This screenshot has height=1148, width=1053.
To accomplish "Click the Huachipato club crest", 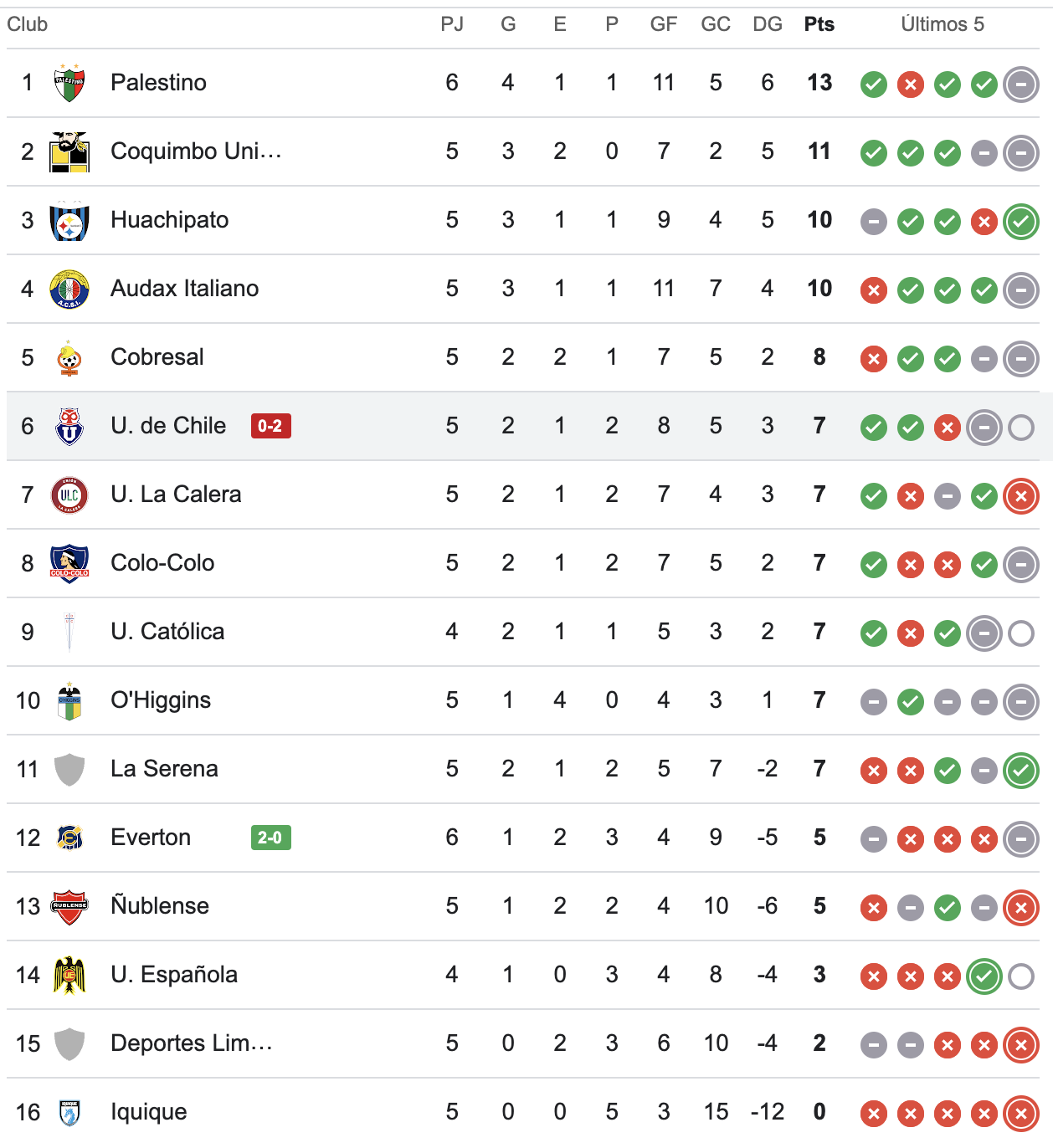I will (69, 221).
